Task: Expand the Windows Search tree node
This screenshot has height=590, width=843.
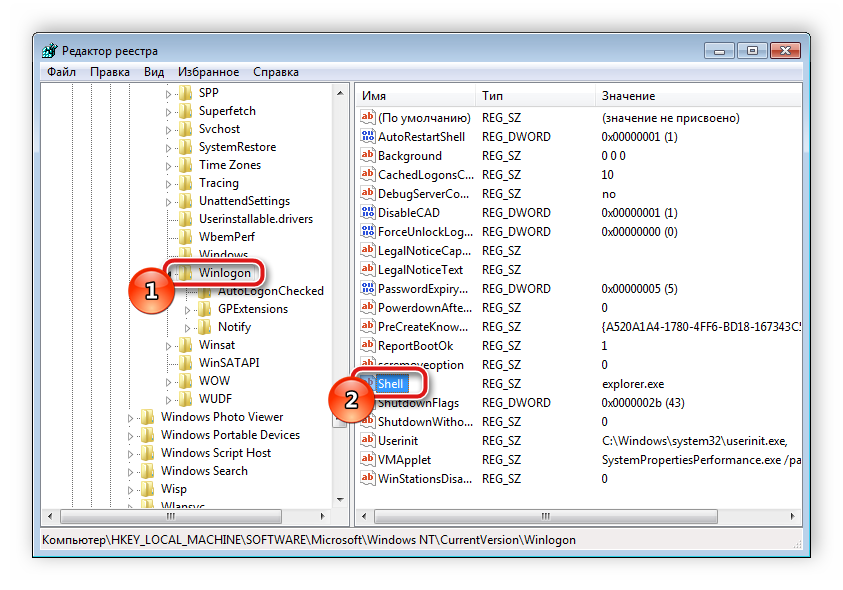Action: 130,472
